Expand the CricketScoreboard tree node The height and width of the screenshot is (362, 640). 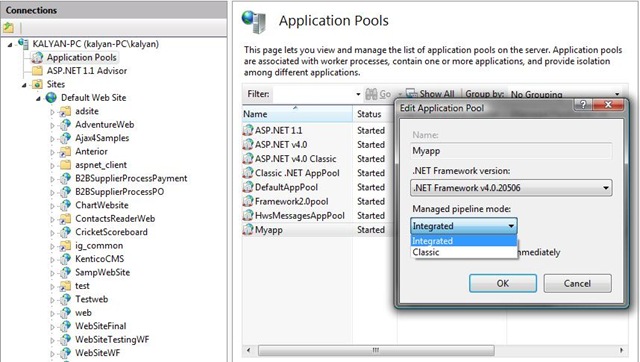[52, 232]
